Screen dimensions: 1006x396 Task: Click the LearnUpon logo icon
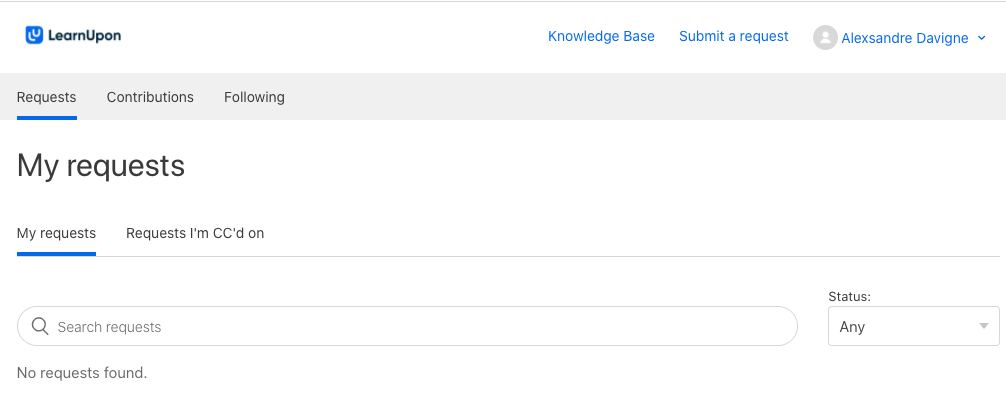point(34,35)
